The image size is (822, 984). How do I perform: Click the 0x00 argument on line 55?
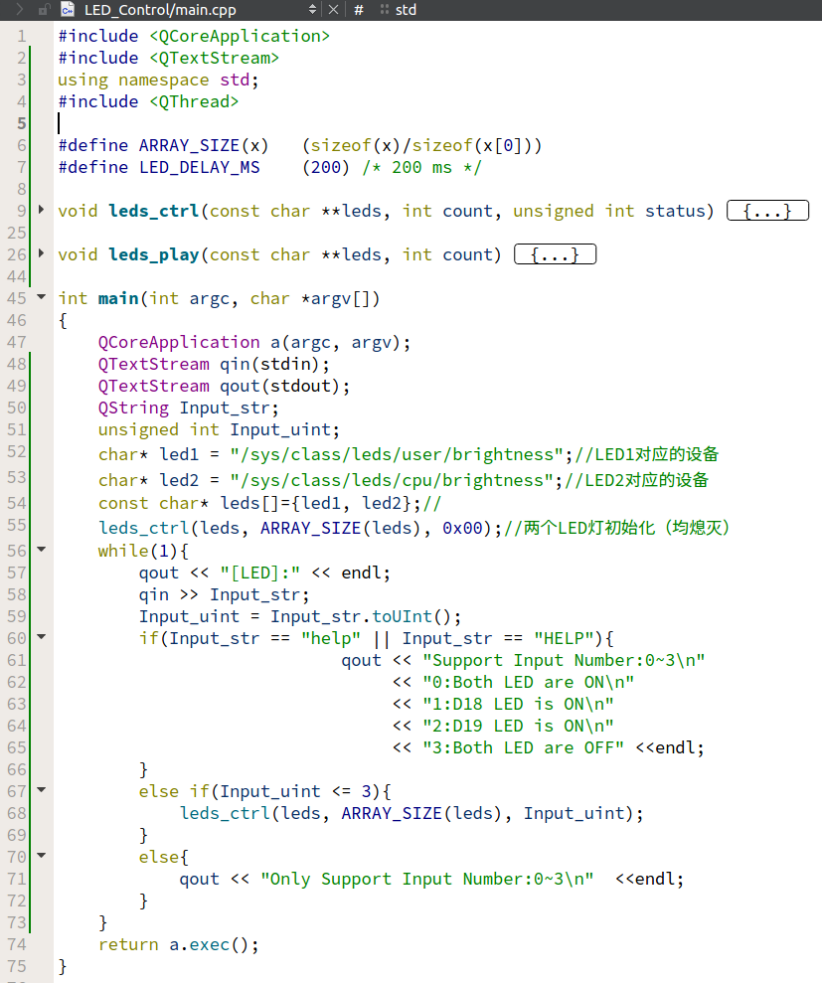[x=462, y=528]
